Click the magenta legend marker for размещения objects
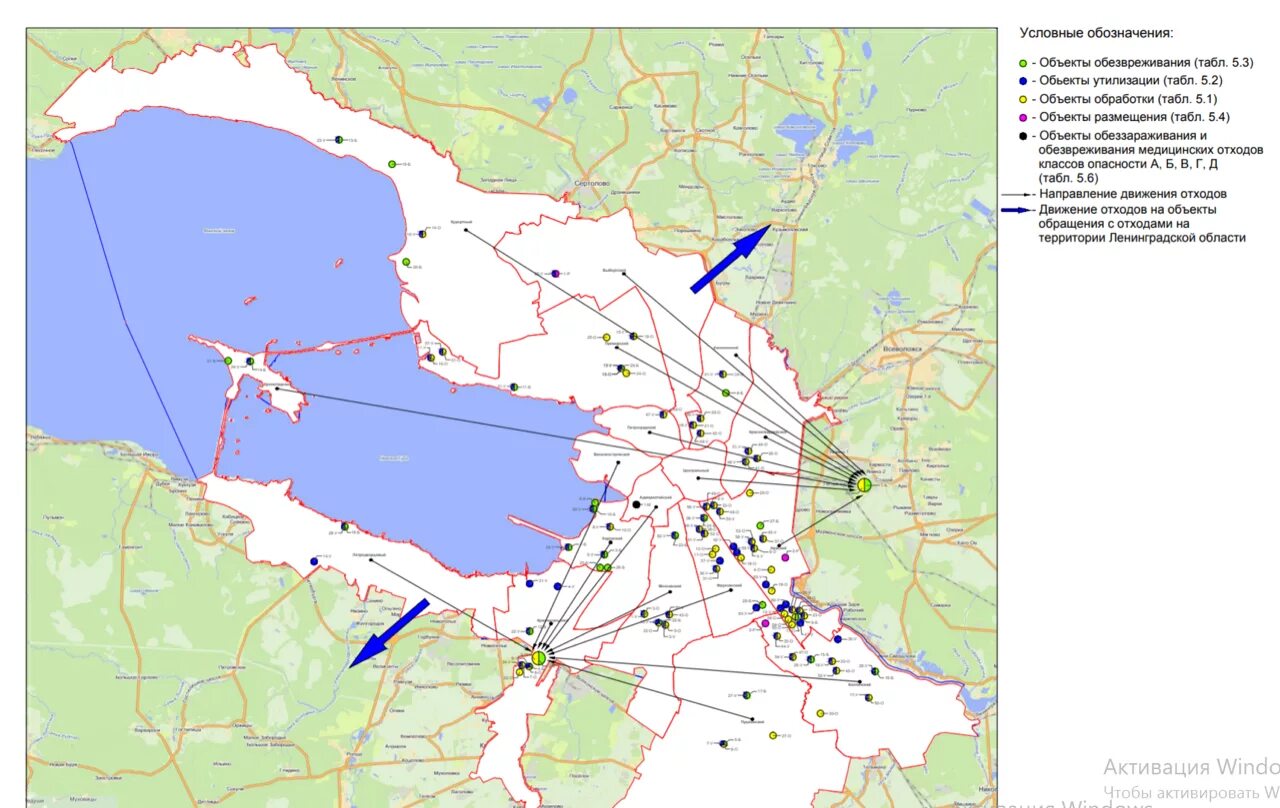This screenshot has width=1280, height=808. click(x=1024, y=117)
